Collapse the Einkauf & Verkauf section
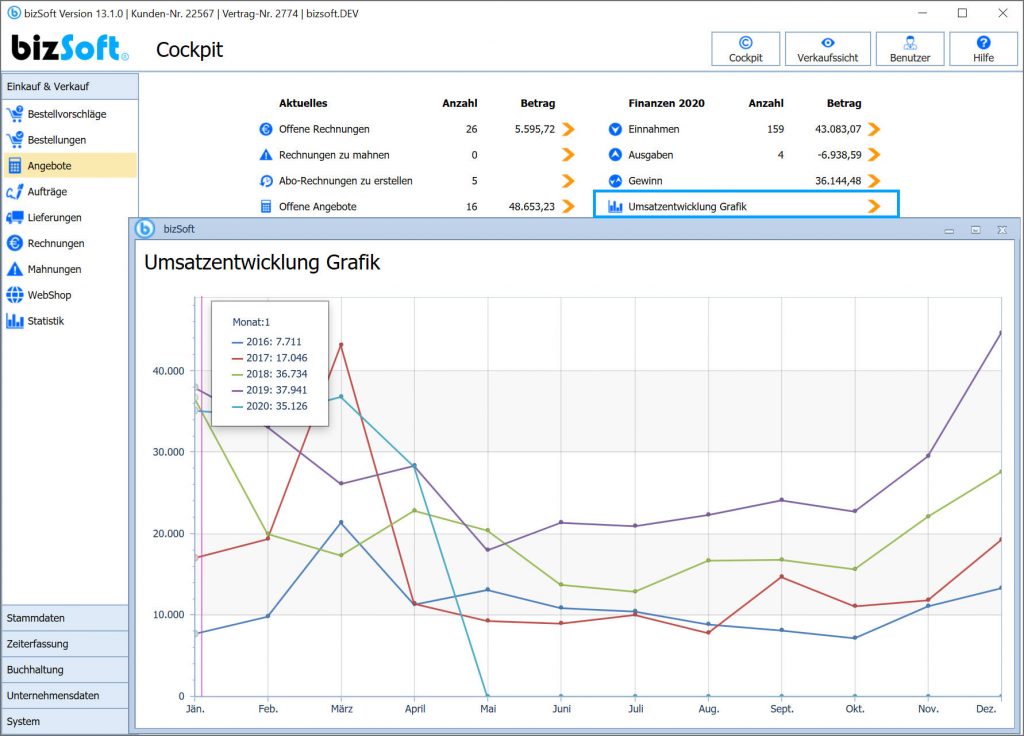This screenshot has height=736, width=1024. 69,86
